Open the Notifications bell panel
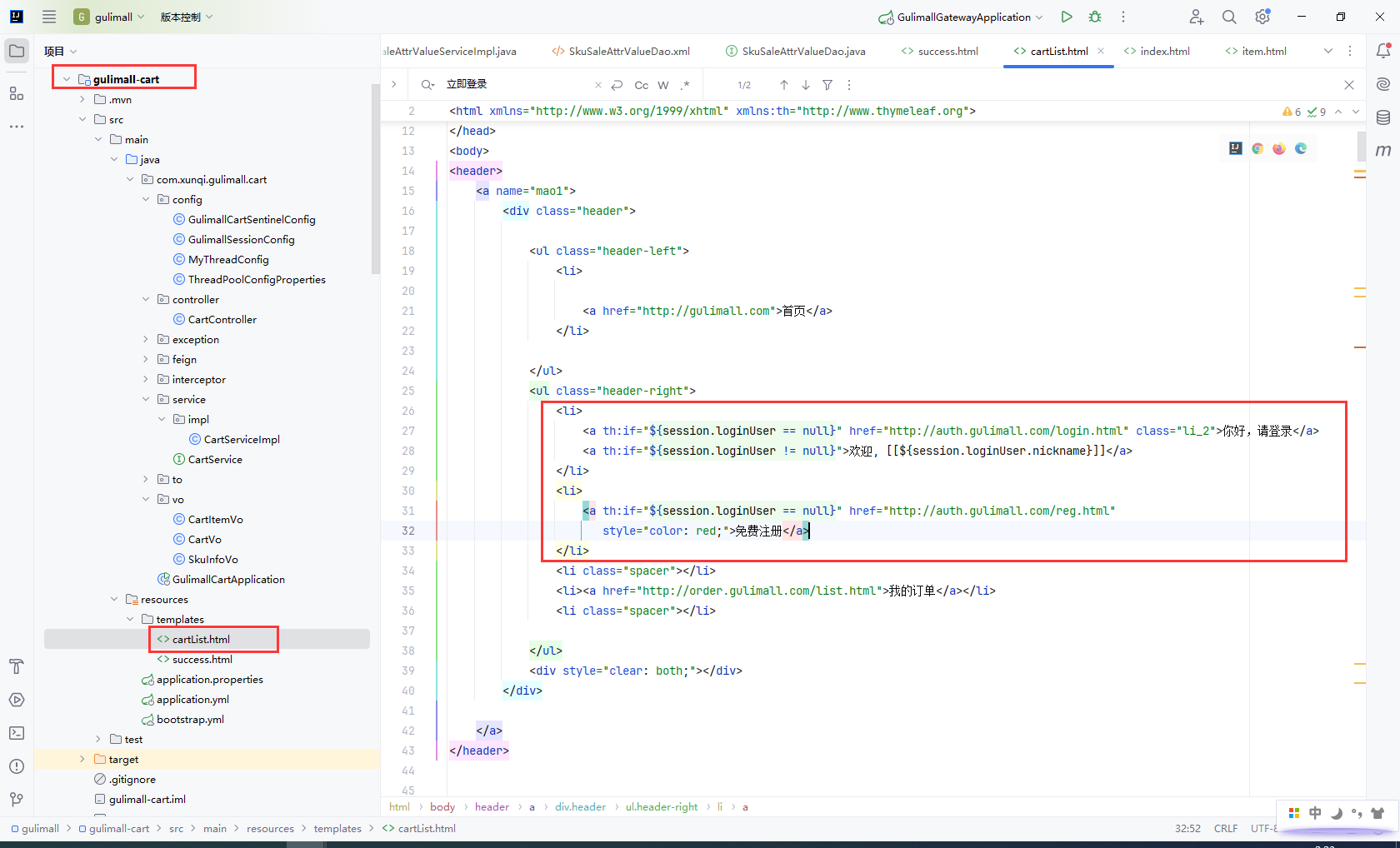This screenshot has width=1400, height=848. tap(1383, 51)
